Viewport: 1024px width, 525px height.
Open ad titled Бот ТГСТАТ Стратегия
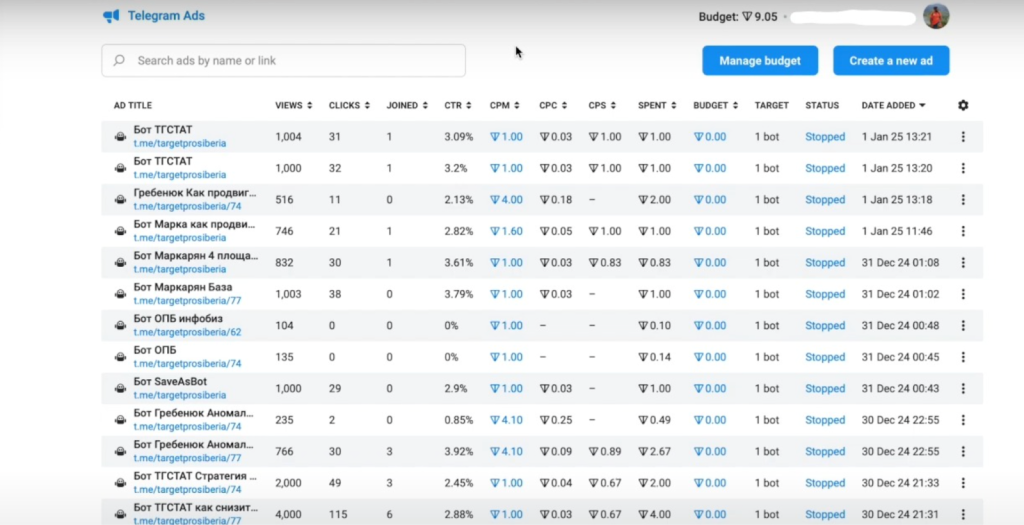(195, 475)
